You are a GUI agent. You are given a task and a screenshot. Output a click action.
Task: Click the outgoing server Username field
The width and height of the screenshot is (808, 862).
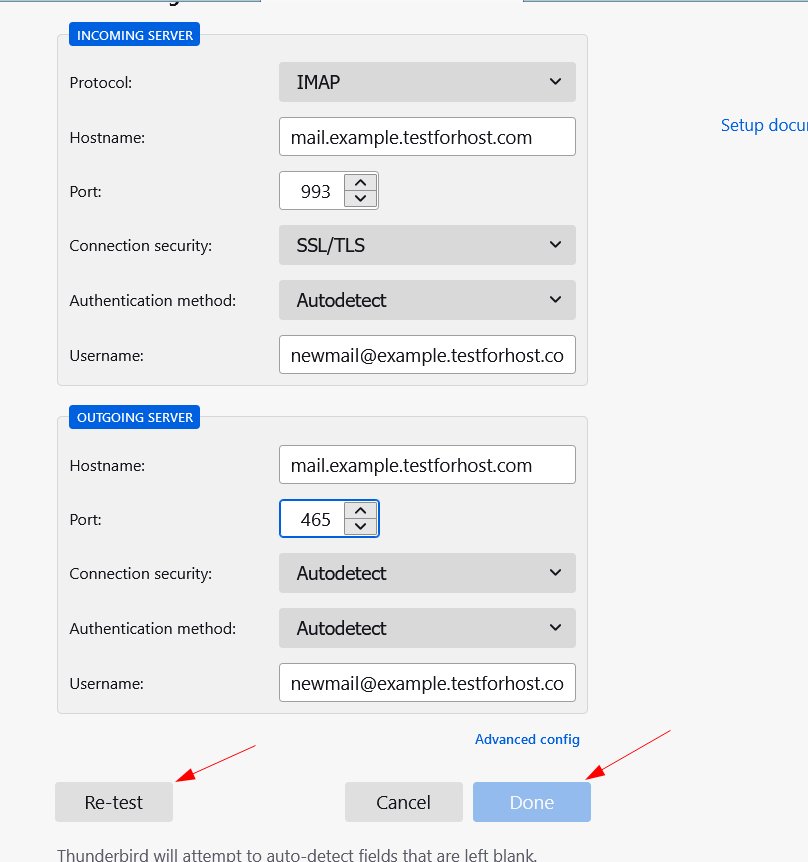(x=427, y=683)
